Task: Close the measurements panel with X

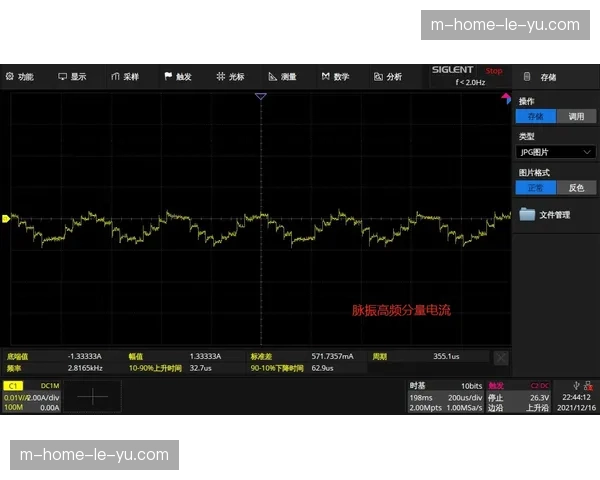Action: (x=501, y=358)
